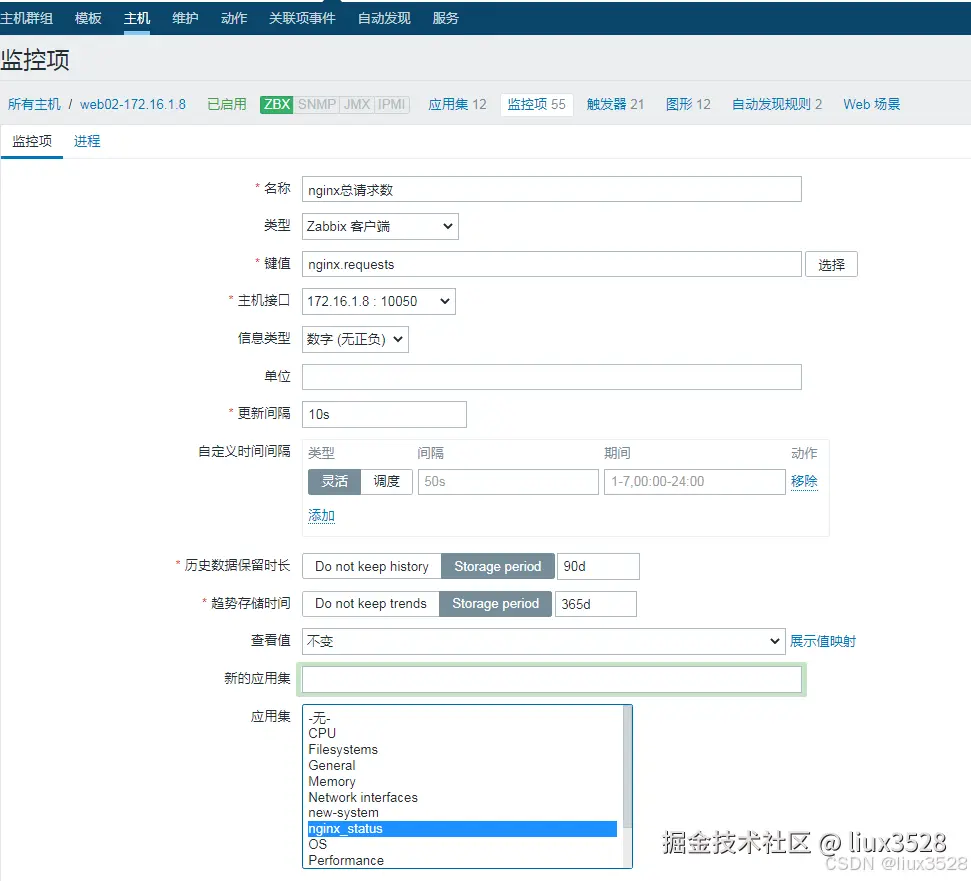Image resolution: width=971 pixels, height=881 pixels.
Task: Select the 调度 interval type toggle
Action: click(x=386, y=482)
